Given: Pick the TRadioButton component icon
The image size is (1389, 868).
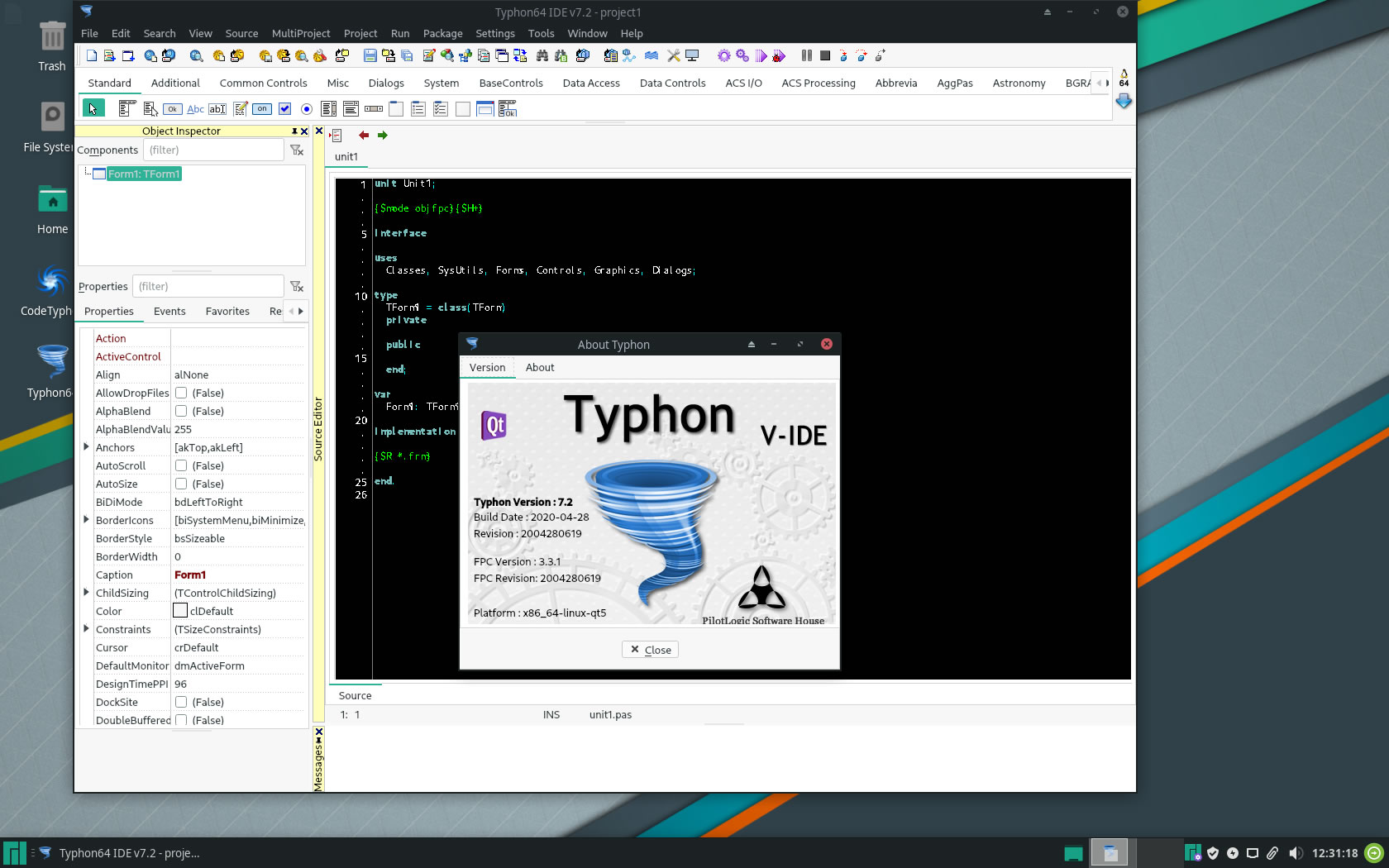Looking at the screenshot, I should pyautogui.click(x=307, y=108).
